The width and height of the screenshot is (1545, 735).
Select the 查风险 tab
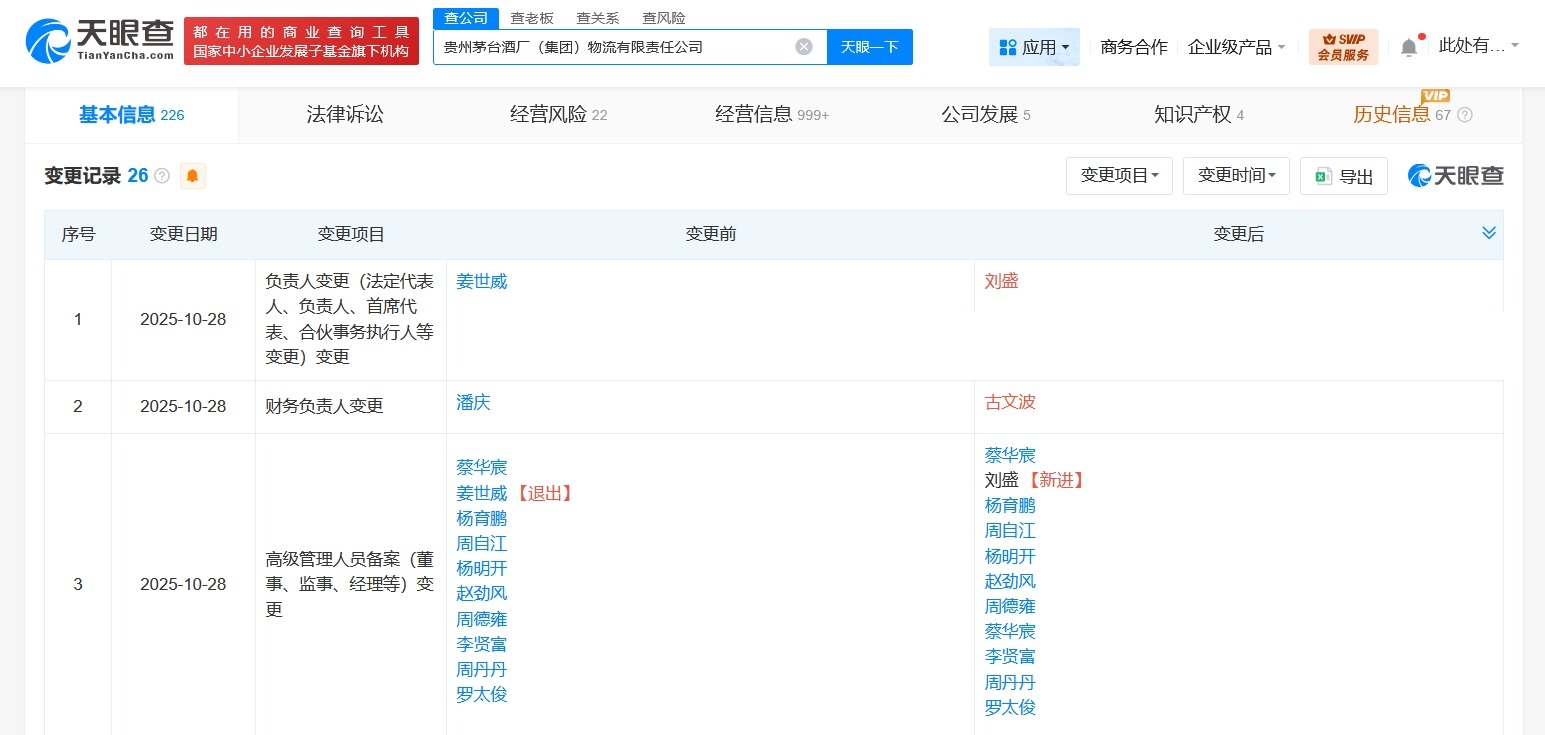663,17
